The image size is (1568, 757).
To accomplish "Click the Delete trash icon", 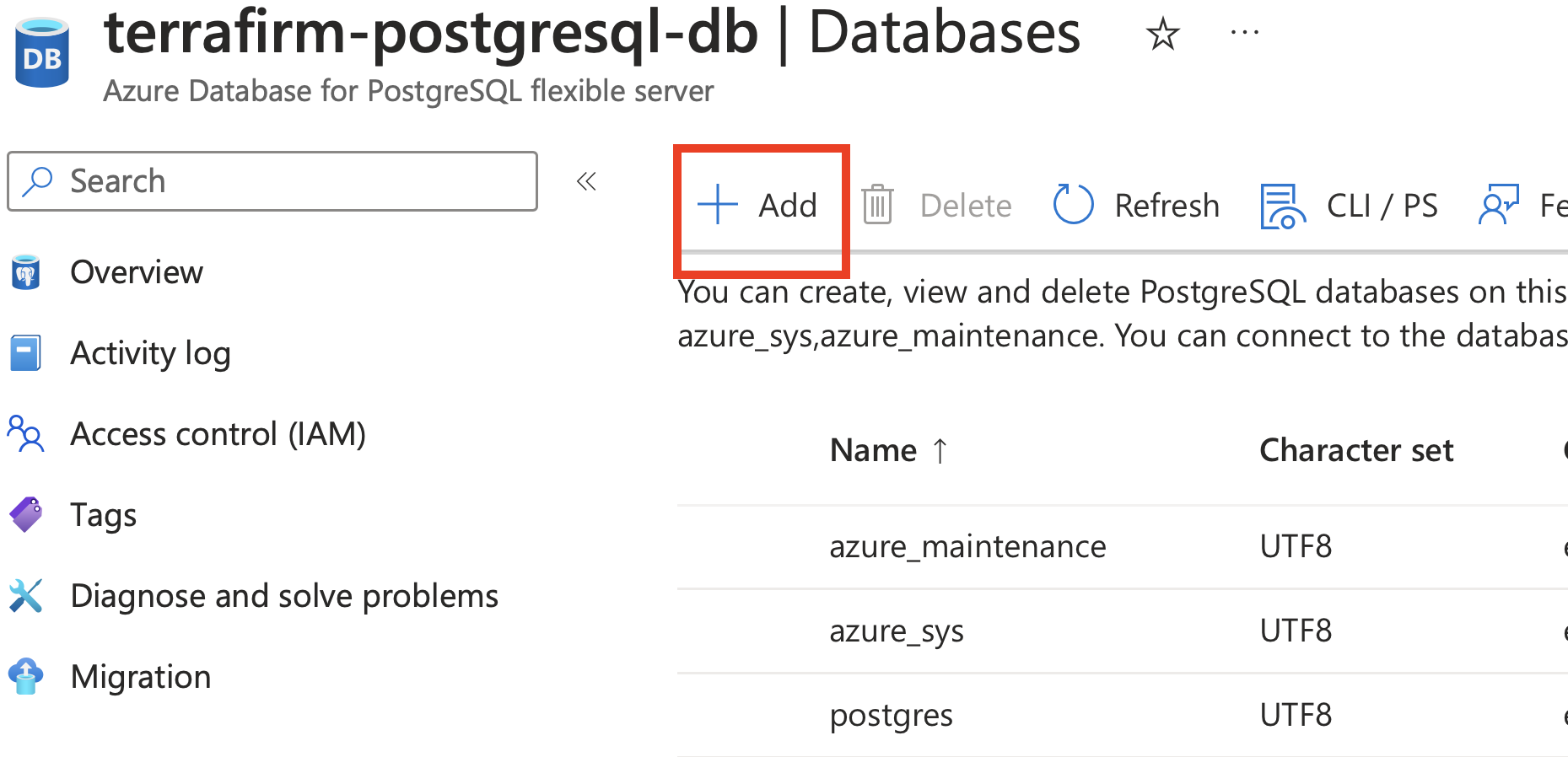I will pos(877,206).
